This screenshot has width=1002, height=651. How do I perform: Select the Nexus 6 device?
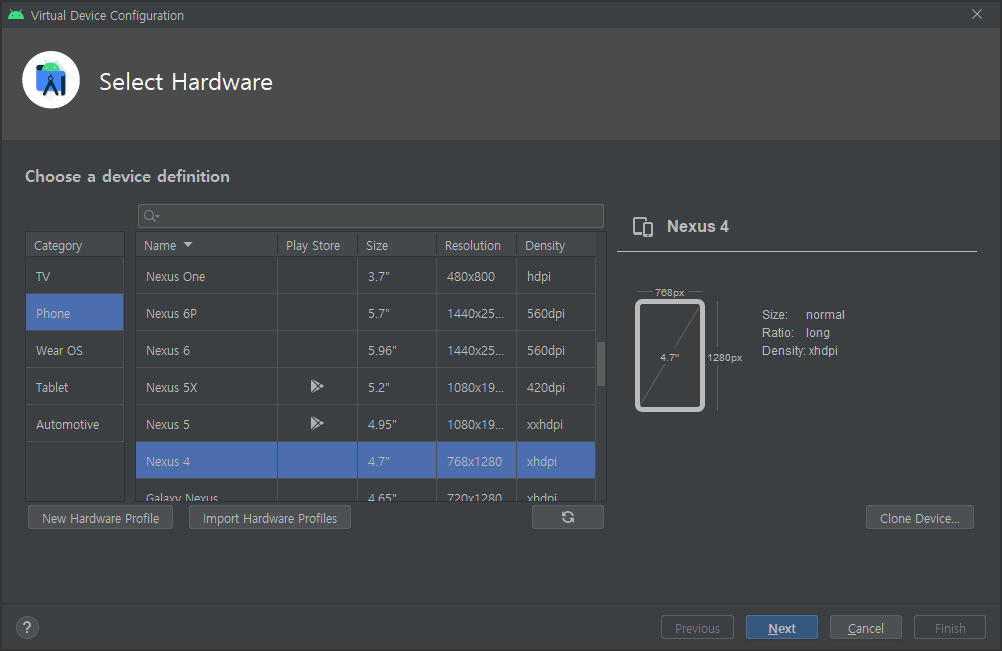168,350
